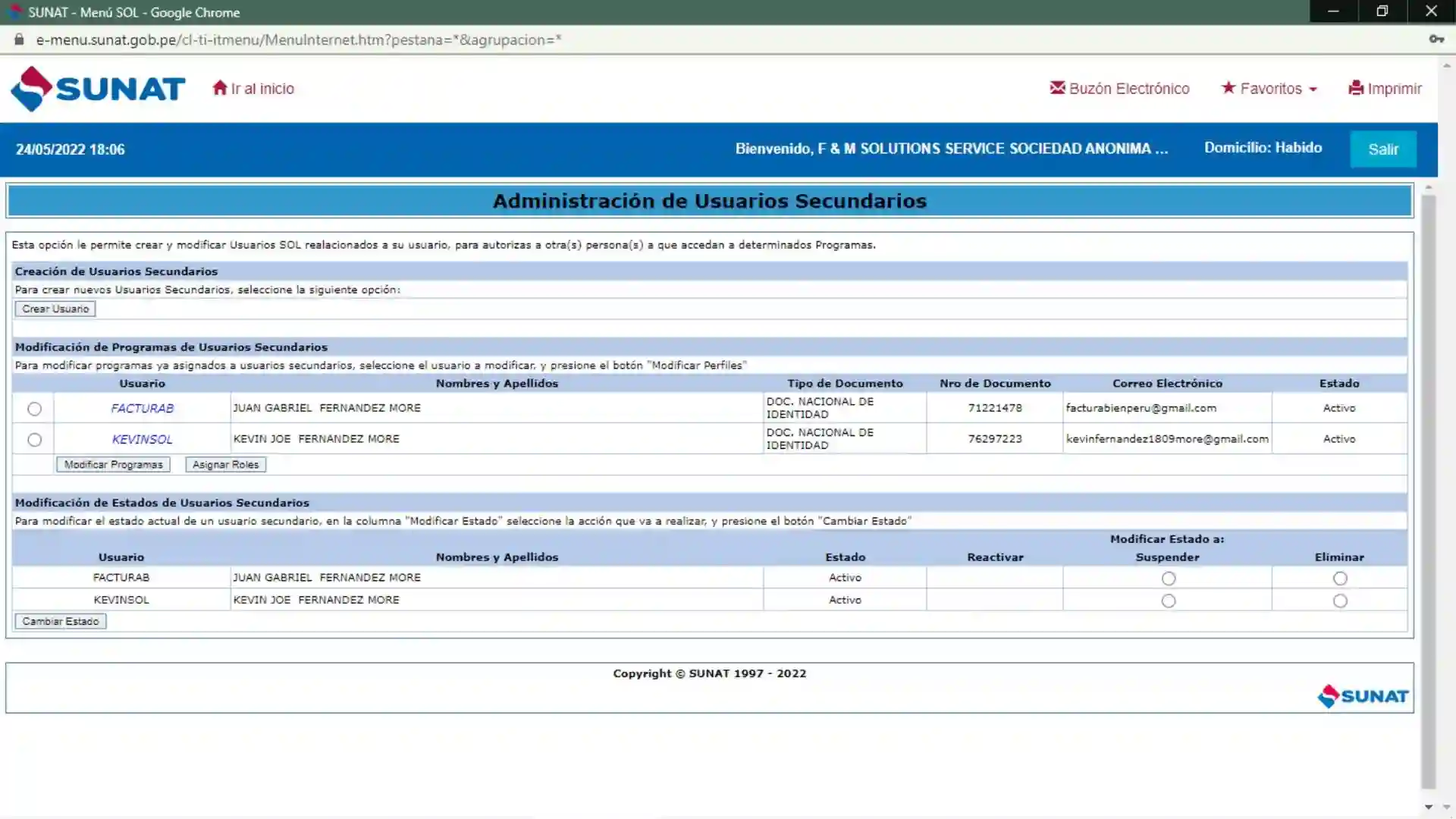
Task: Click the envelope icon for Buzón Electrónico
Action: click(x=1057, y=88)
